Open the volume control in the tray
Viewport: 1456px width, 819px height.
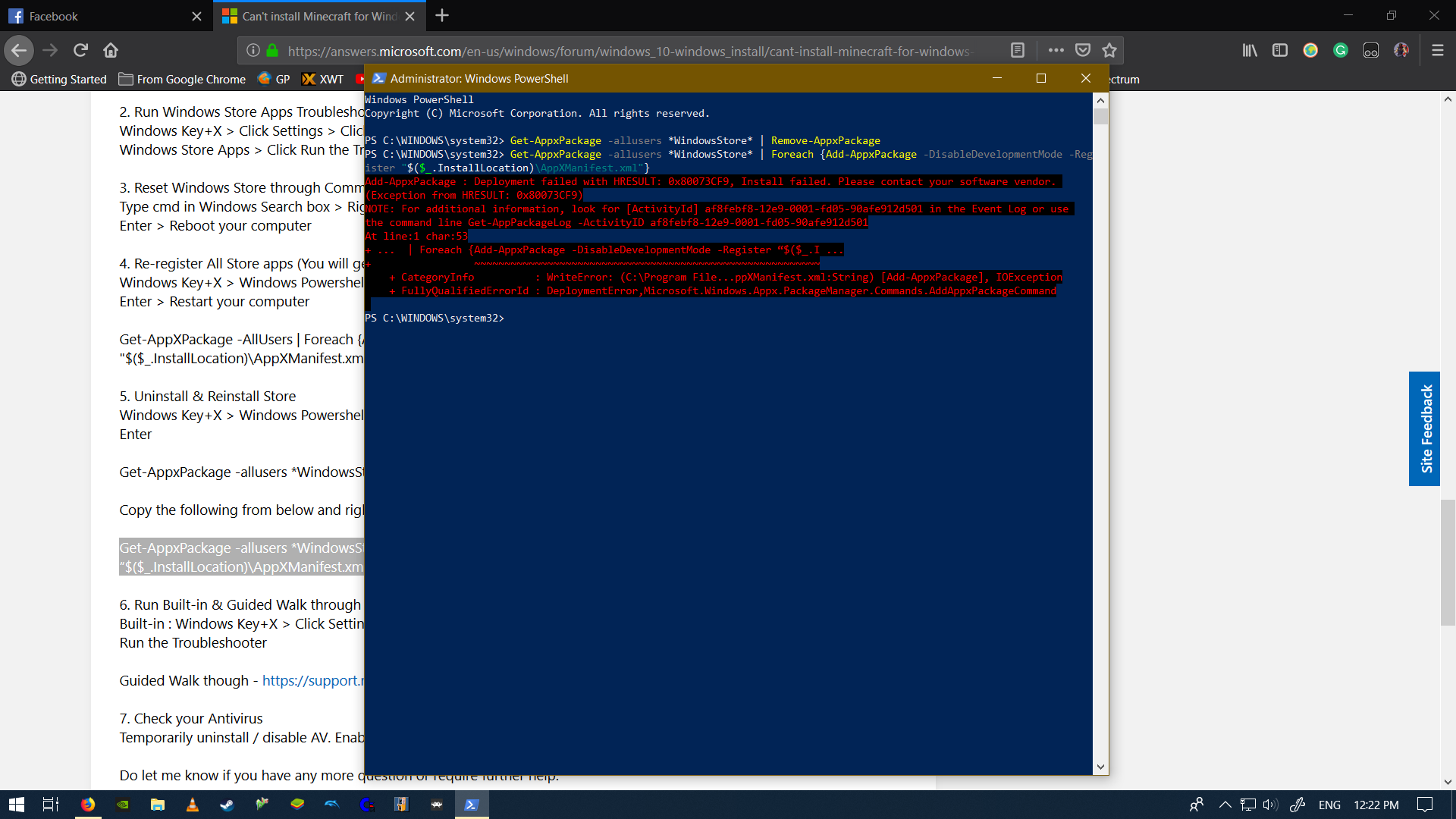pos(1270,805)
